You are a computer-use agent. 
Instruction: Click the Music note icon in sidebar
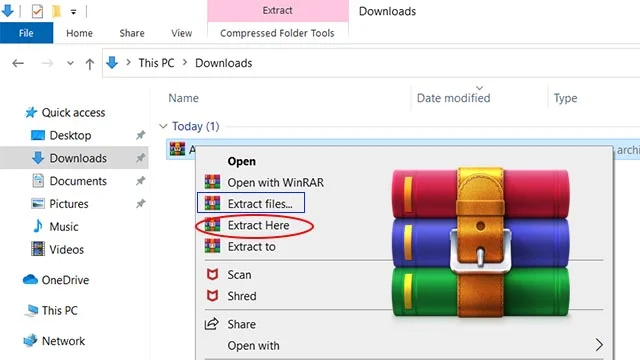(x=38, y=226)
